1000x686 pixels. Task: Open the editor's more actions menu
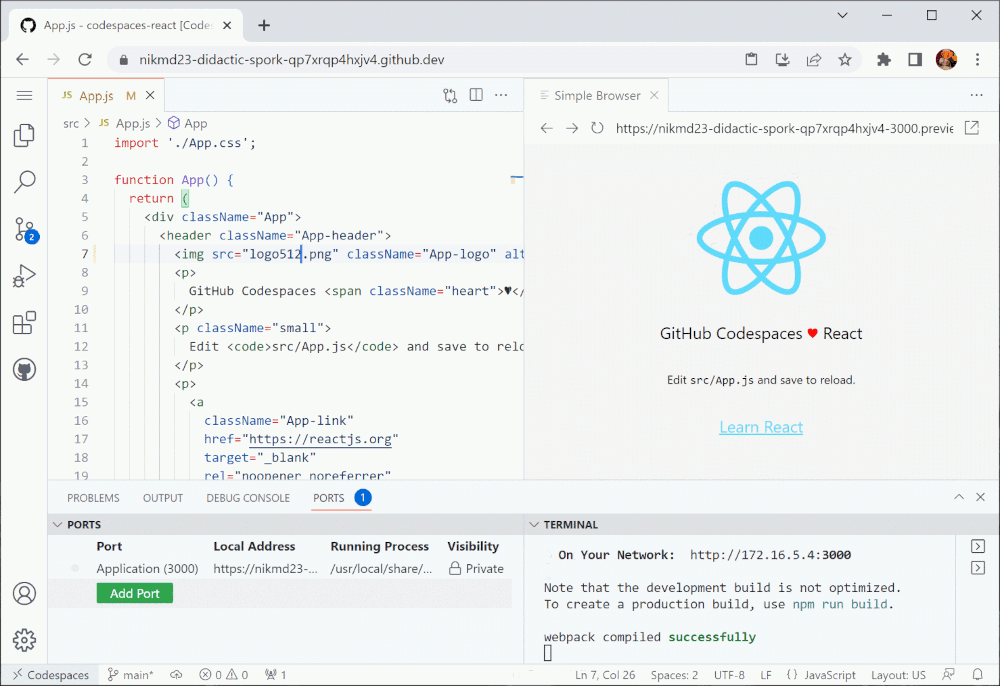pyautogui.click(x=500, y=94)
